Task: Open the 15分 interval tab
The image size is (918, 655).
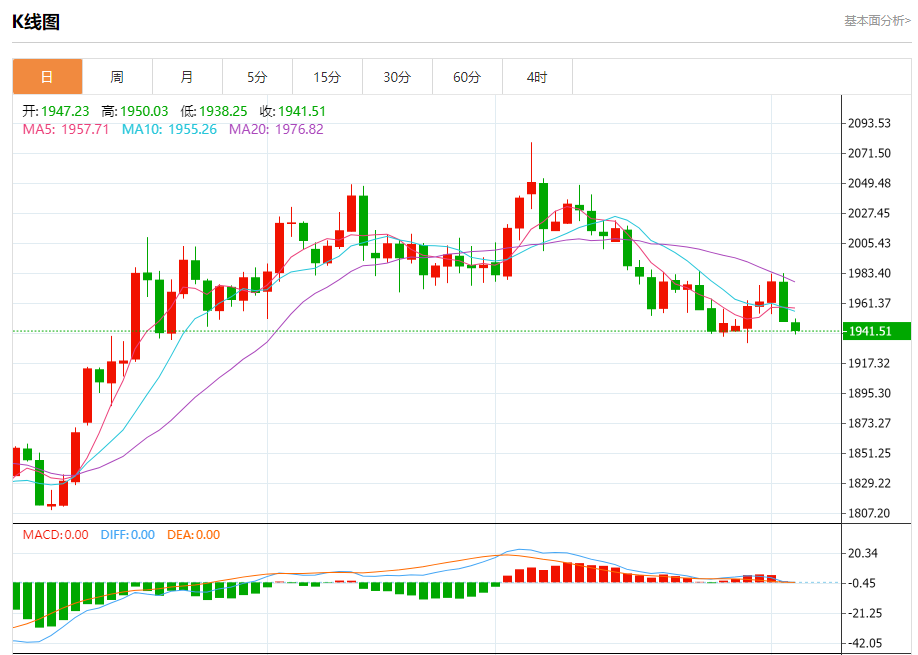Action: [327, 77]
